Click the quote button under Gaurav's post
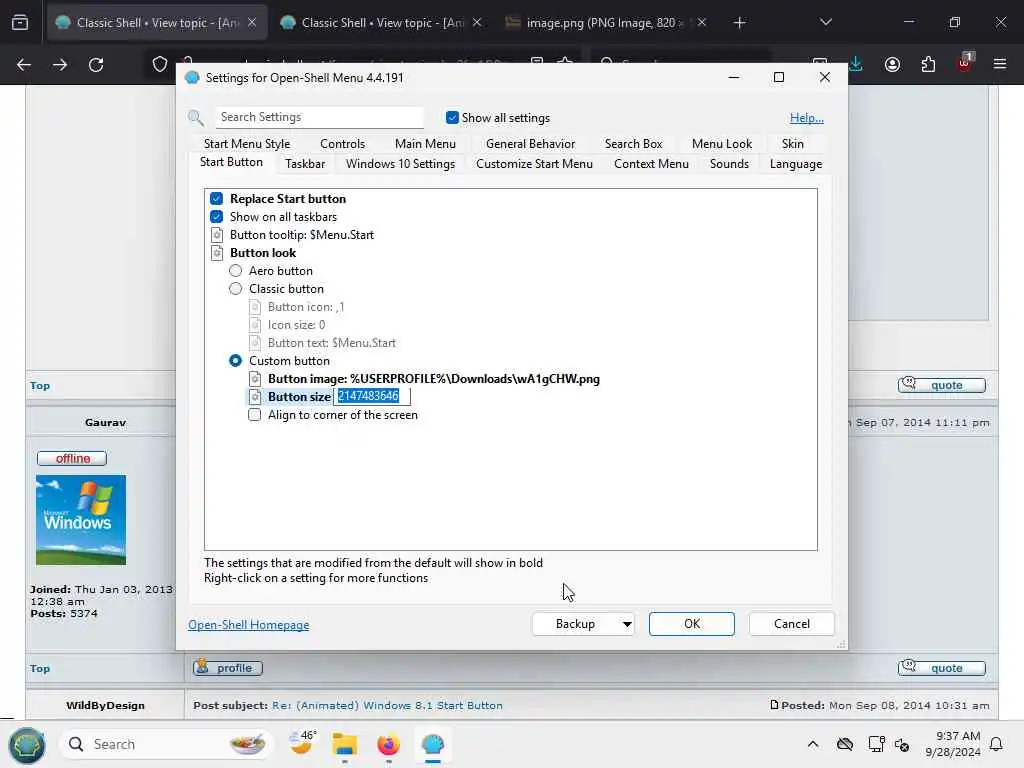Image resolution: width=1024 pixels, height=768 pixels. coord(942,667)
